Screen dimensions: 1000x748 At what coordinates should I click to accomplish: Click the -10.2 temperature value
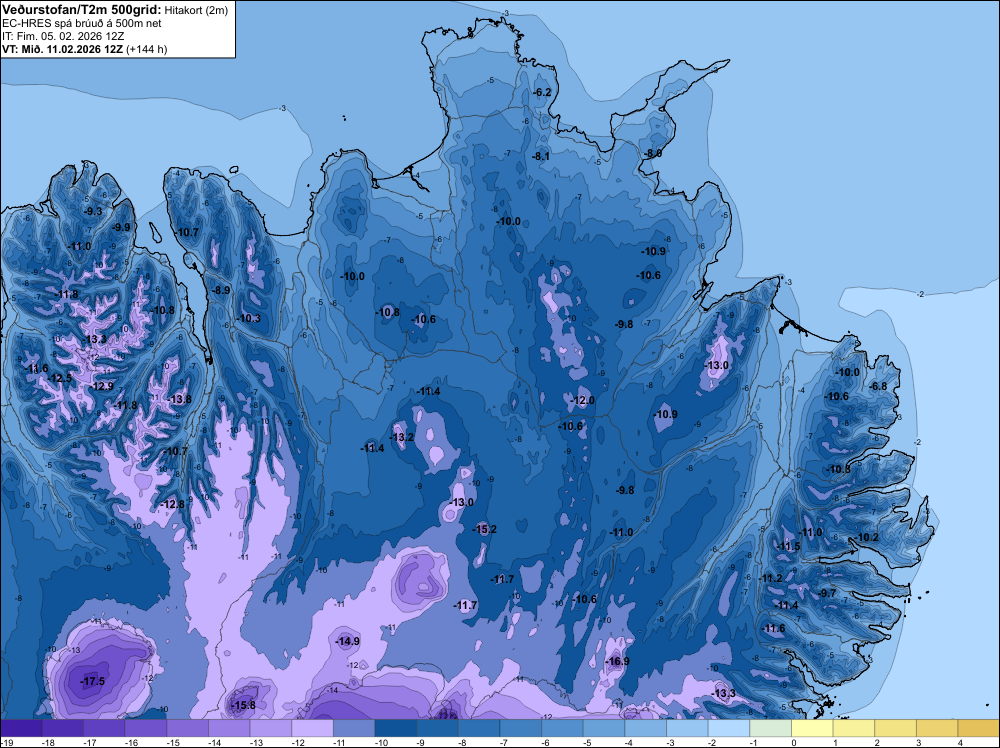click(867, 537)
